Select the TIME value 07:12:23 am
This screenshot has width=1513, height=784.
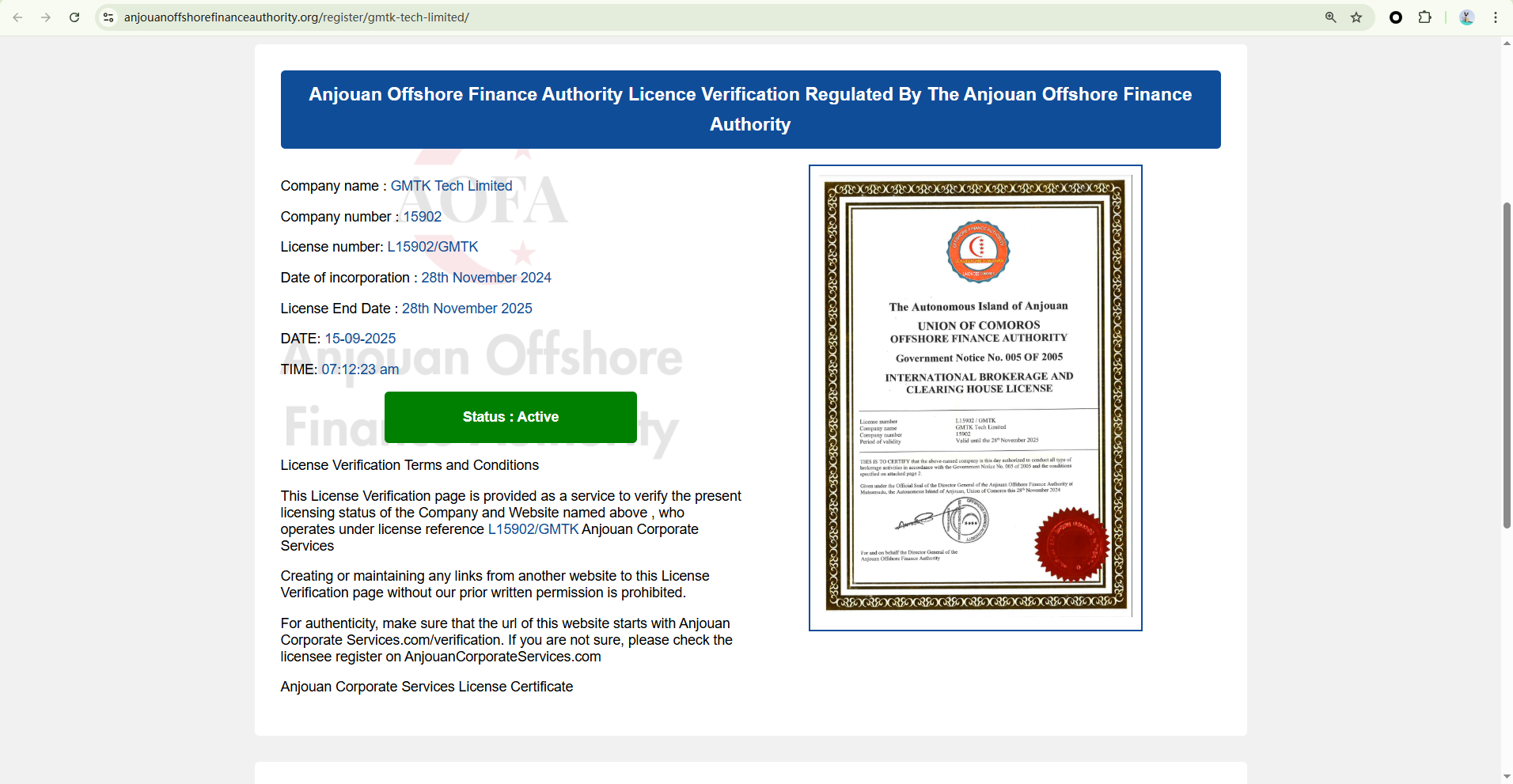point(360,369)
